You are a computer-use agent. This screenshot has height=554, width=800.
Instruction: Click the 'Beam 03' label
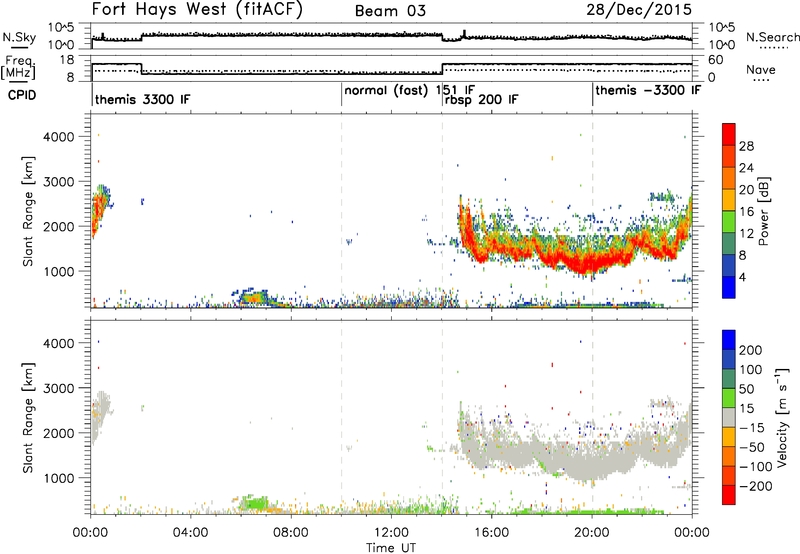click(x=390, y=11)
